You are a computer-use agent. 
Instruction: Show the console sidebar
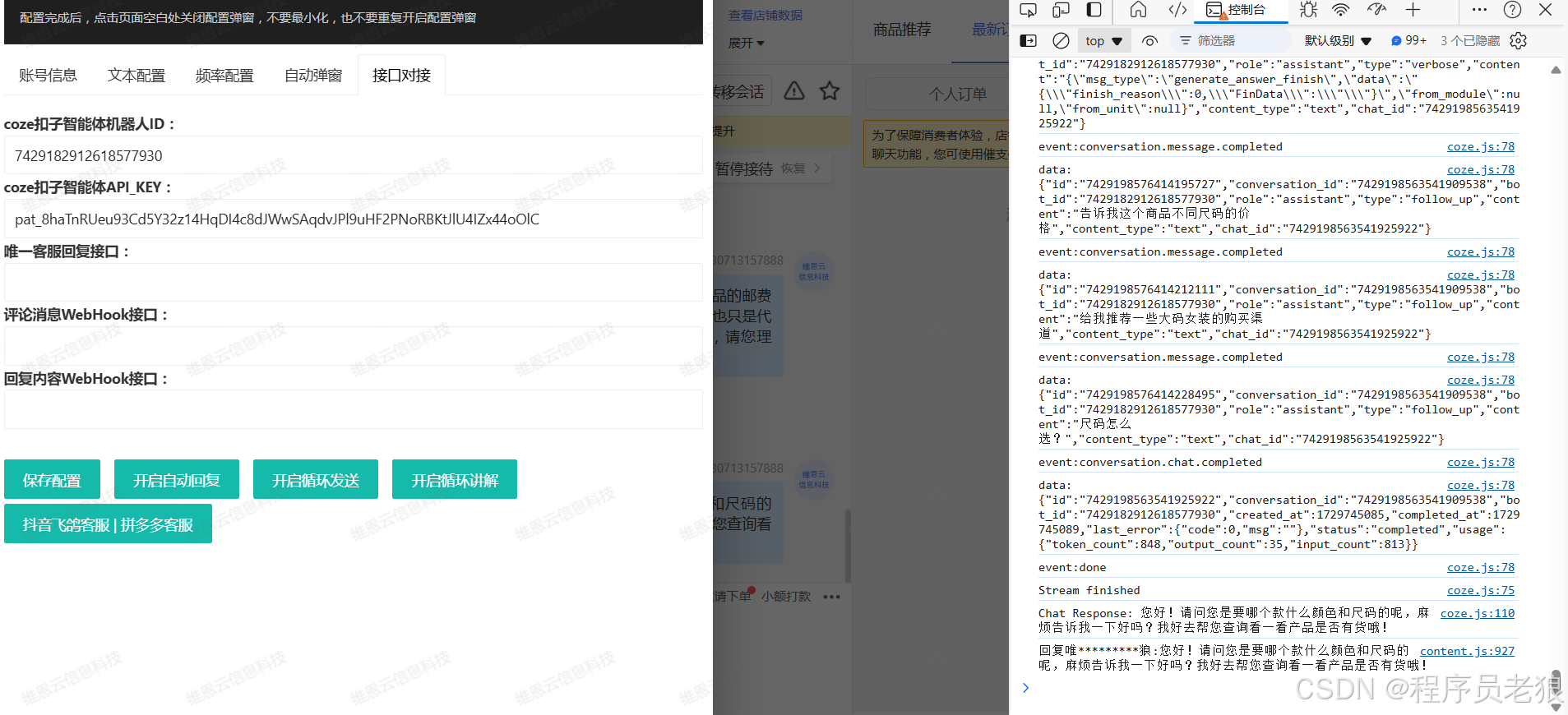coord(1028,40)
